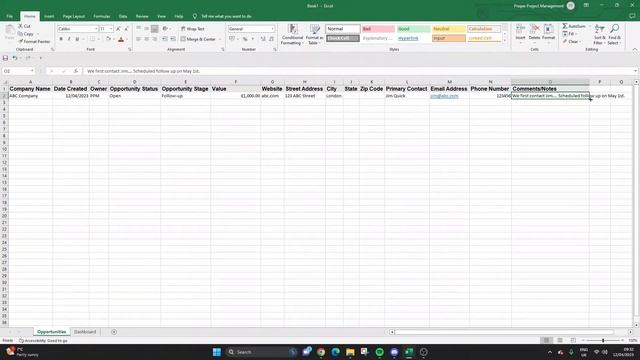640x360 pixels.
Task: Click the Decrease Decimal icon
Action: tap(271, 39)
